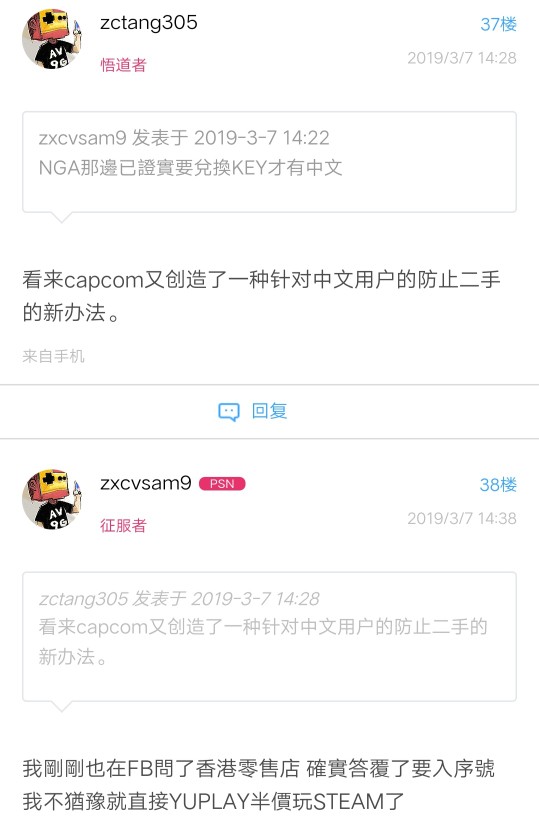539x837 pixels.
Task: Click the 38楼 floor number
Action: point(498,485)
